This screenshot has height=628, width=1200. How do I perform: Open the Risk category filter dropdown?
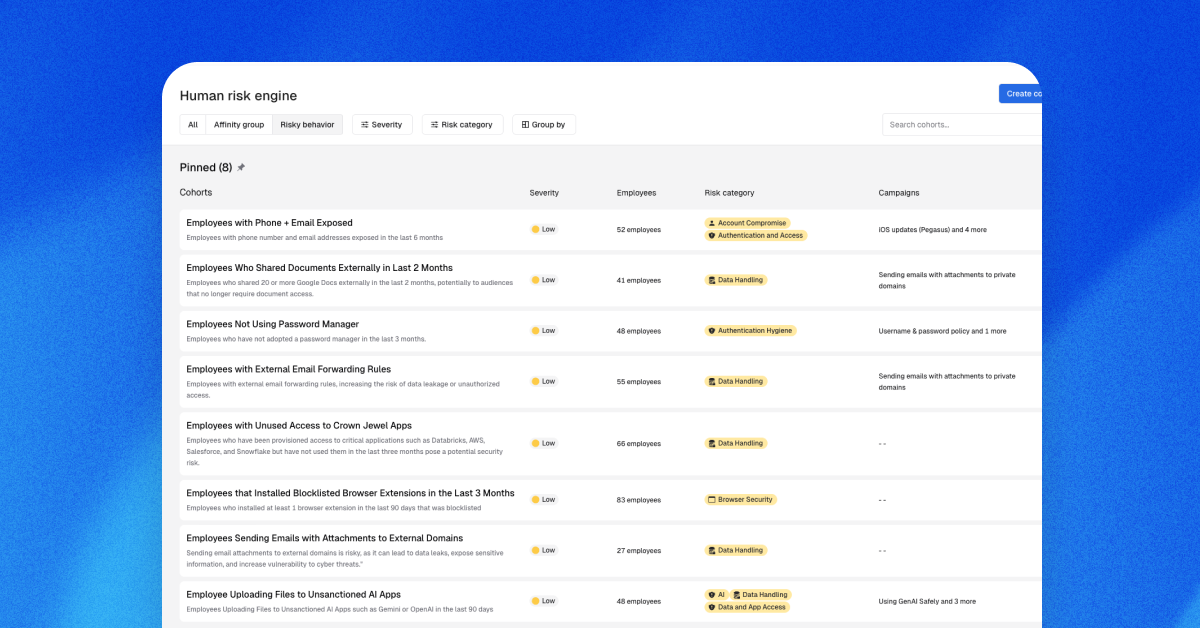point(461,124)
